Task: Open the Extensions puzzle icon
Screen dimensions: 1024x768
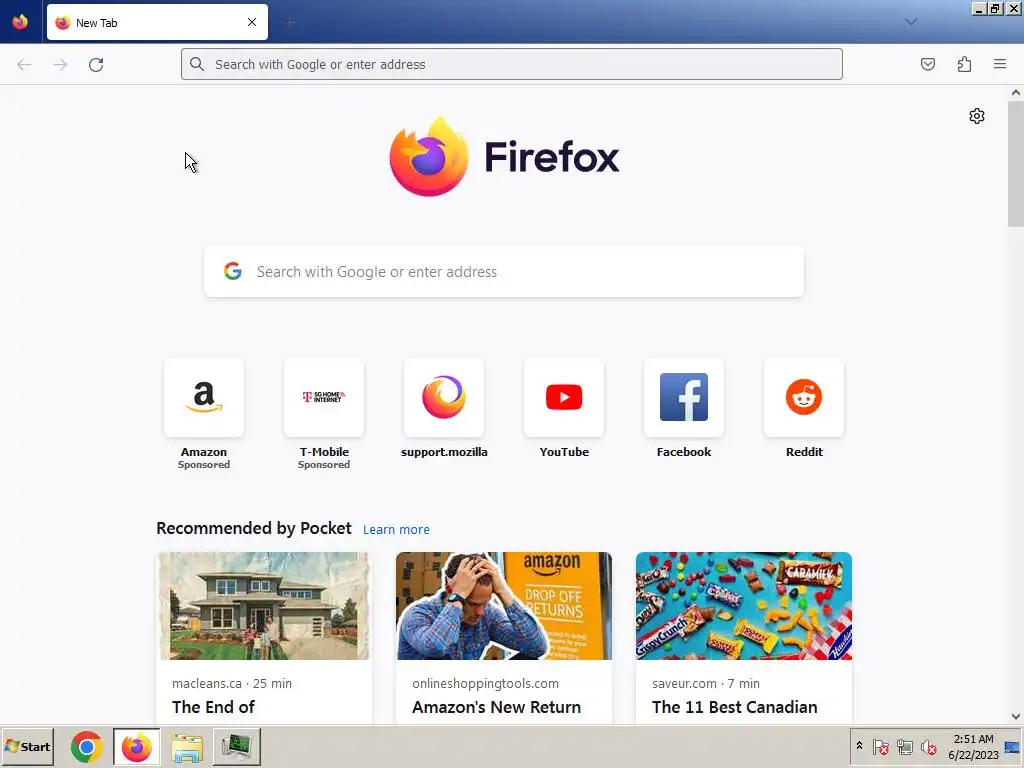Action: [x=964, y=64]
